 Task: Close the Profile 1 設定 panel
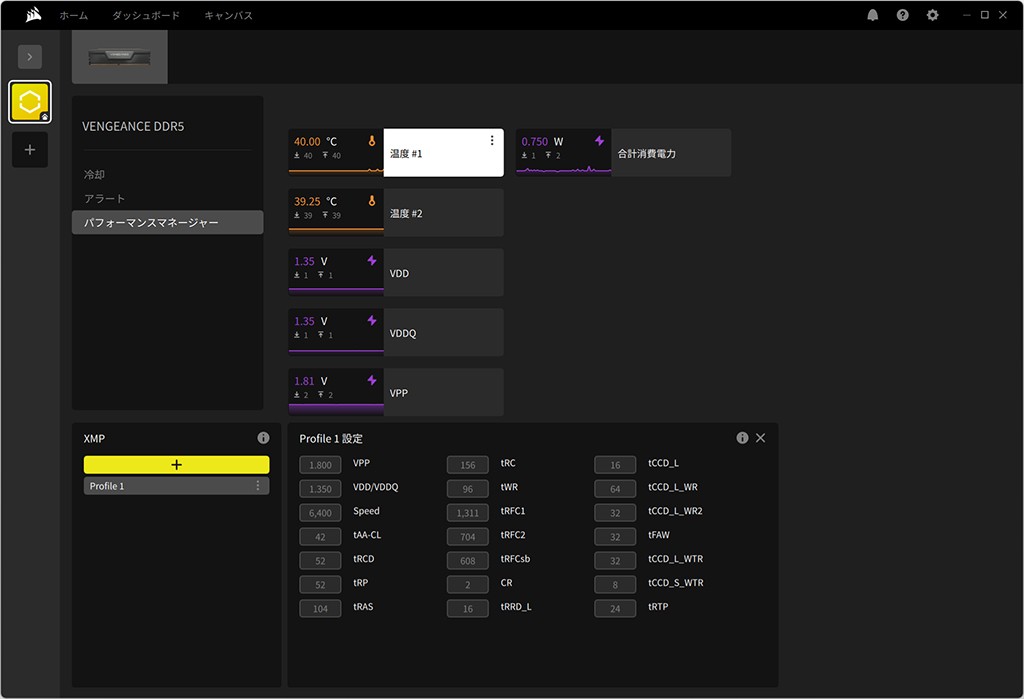tap(761, 438)
